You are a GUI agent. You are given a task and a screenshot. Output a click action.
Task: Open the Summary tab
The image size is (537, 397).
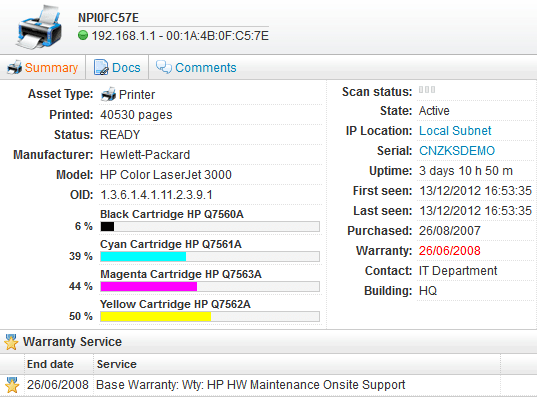click(x=43, y=67)
